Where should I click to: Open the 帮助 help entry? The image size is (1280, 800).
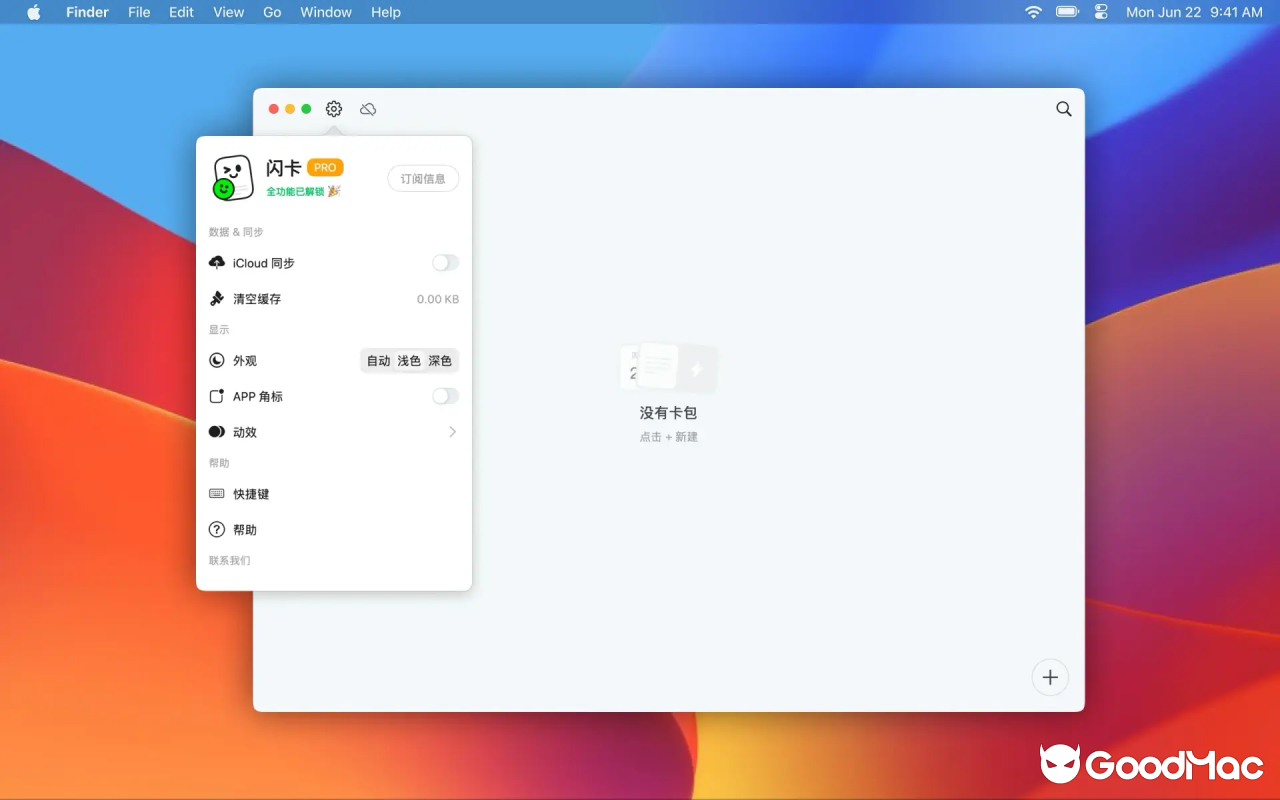click(x=334, y=530)
